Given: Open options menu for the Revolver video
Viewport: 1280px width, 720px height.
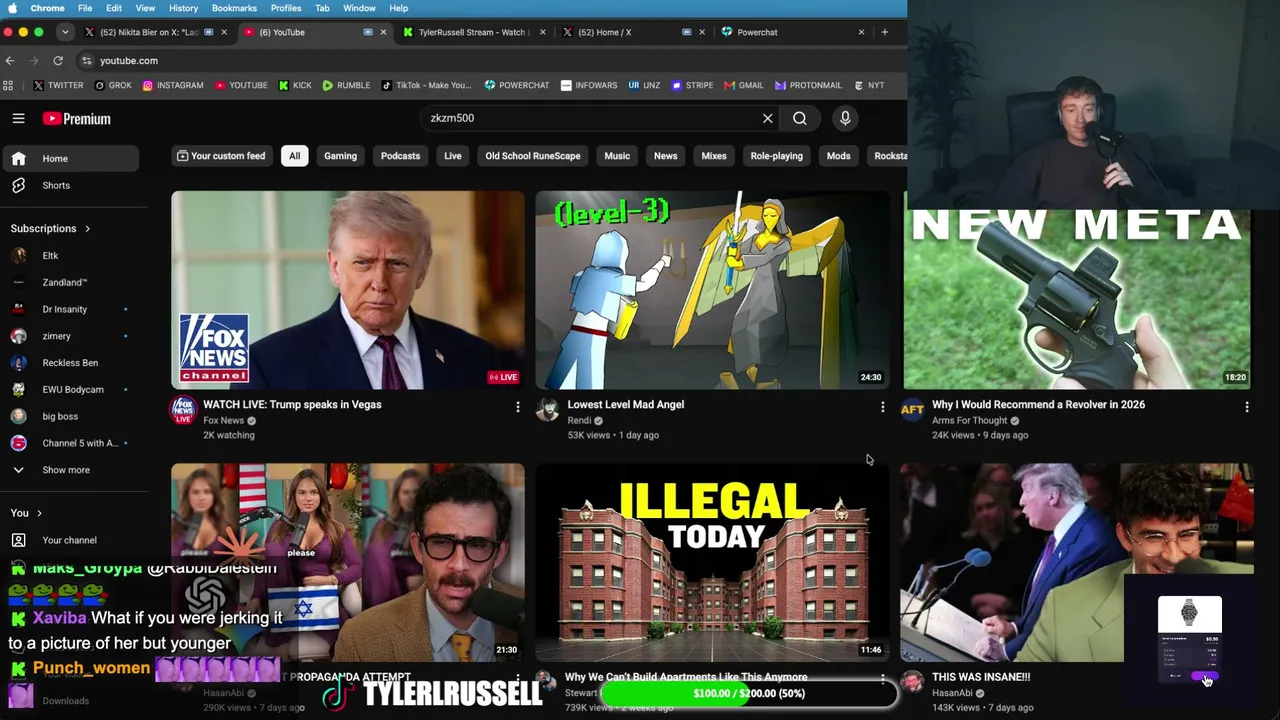Looking at the screenshot, I should (1246, 407).
